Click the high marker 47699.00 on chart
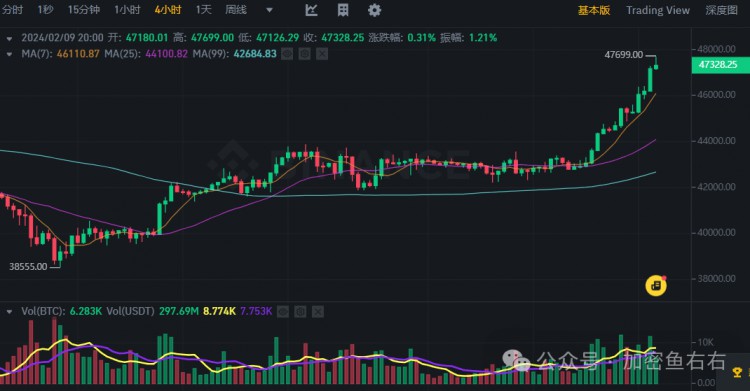The width and height of the screenshot is (750, 391). click(x=624, y=55)
